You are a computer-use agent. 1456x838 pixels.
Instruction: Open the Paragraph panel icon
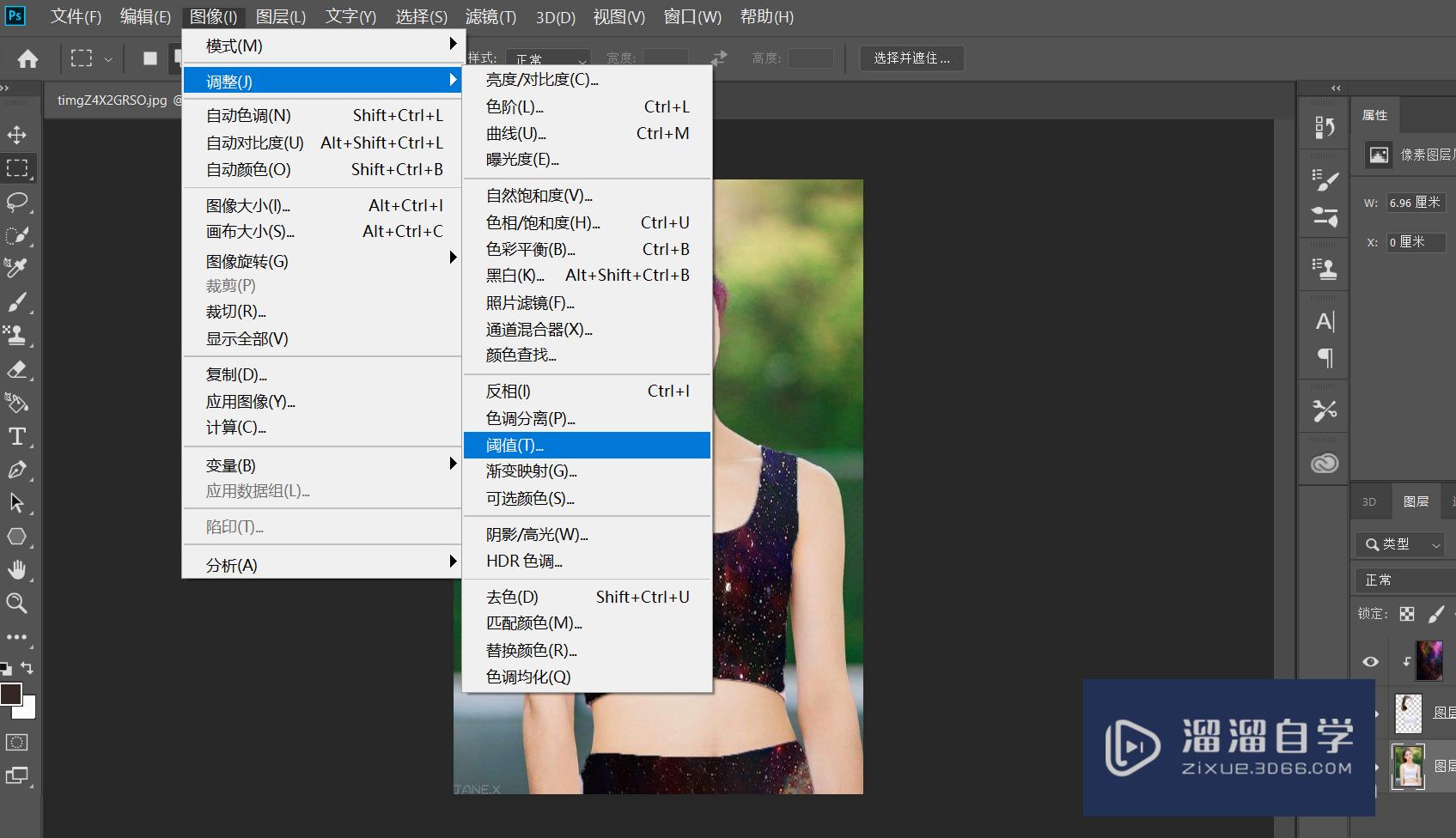tap(1325, 357)
